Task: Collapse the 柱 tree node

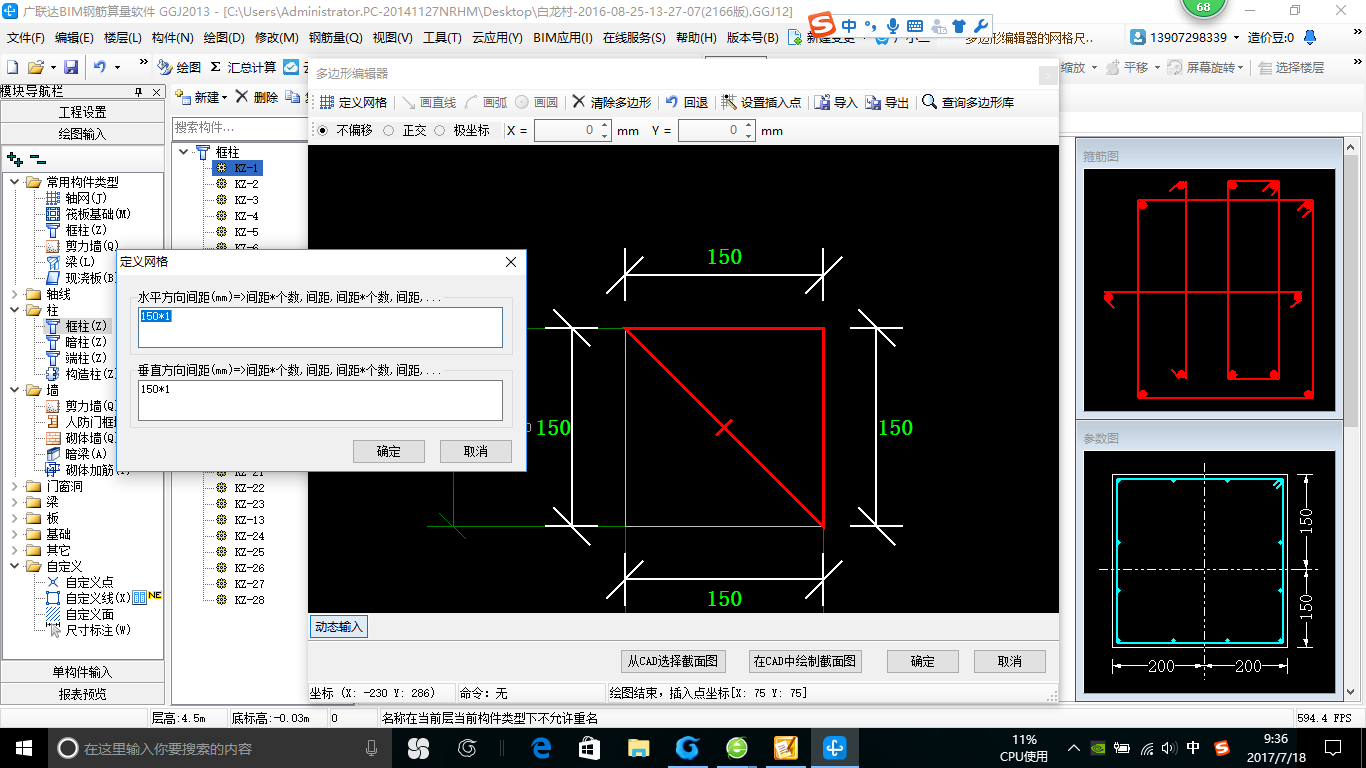Action: point(15,310)
